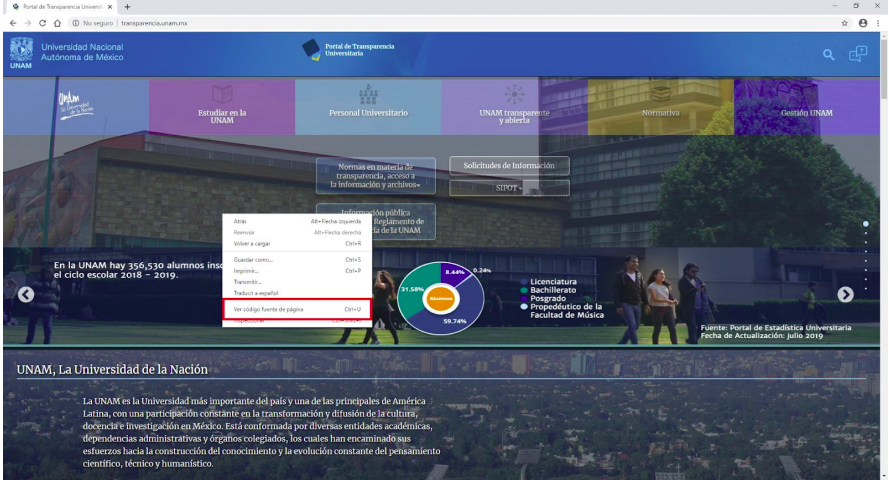This screenshot has width=889, height=480.
Task: Open the Gestión UNAM section
Action: (807, 107)
